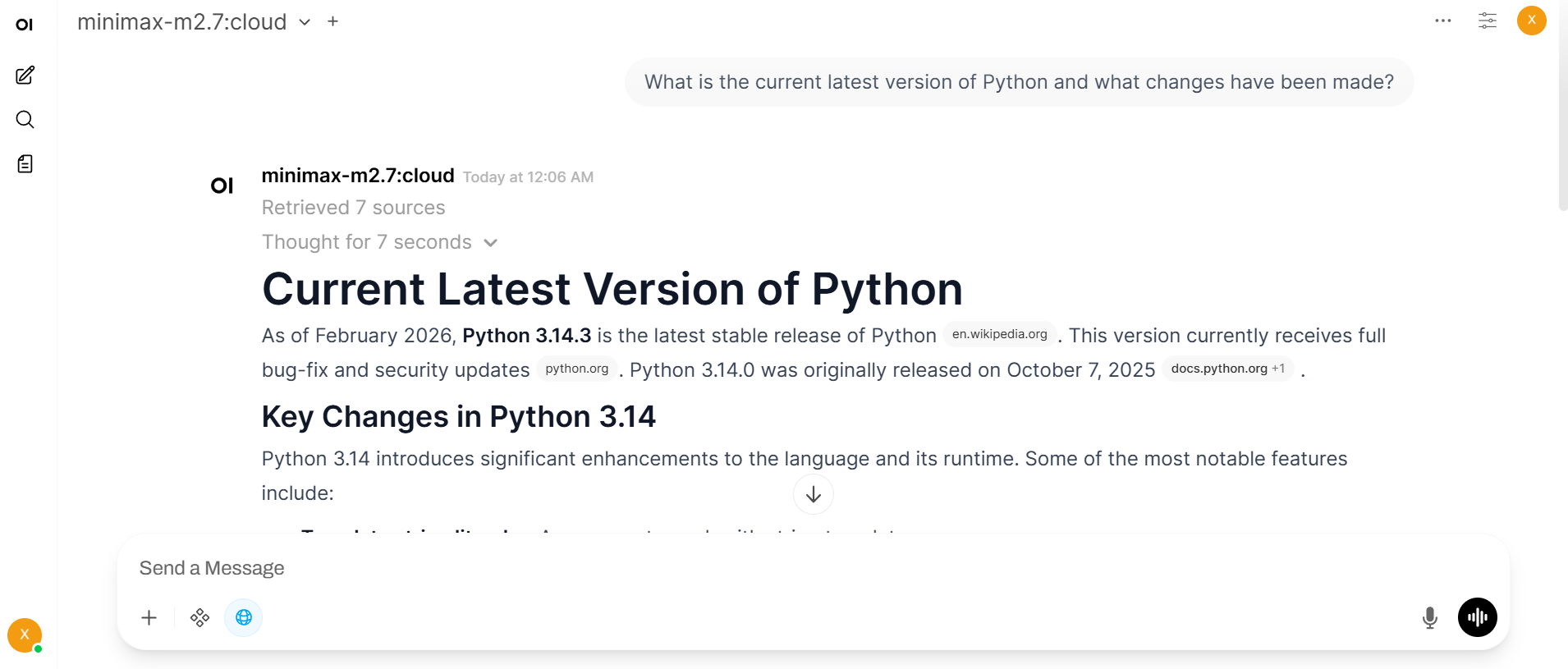Expand the 'Thought for 7 seconds' section
The image size is (1568, 669).
380,242
